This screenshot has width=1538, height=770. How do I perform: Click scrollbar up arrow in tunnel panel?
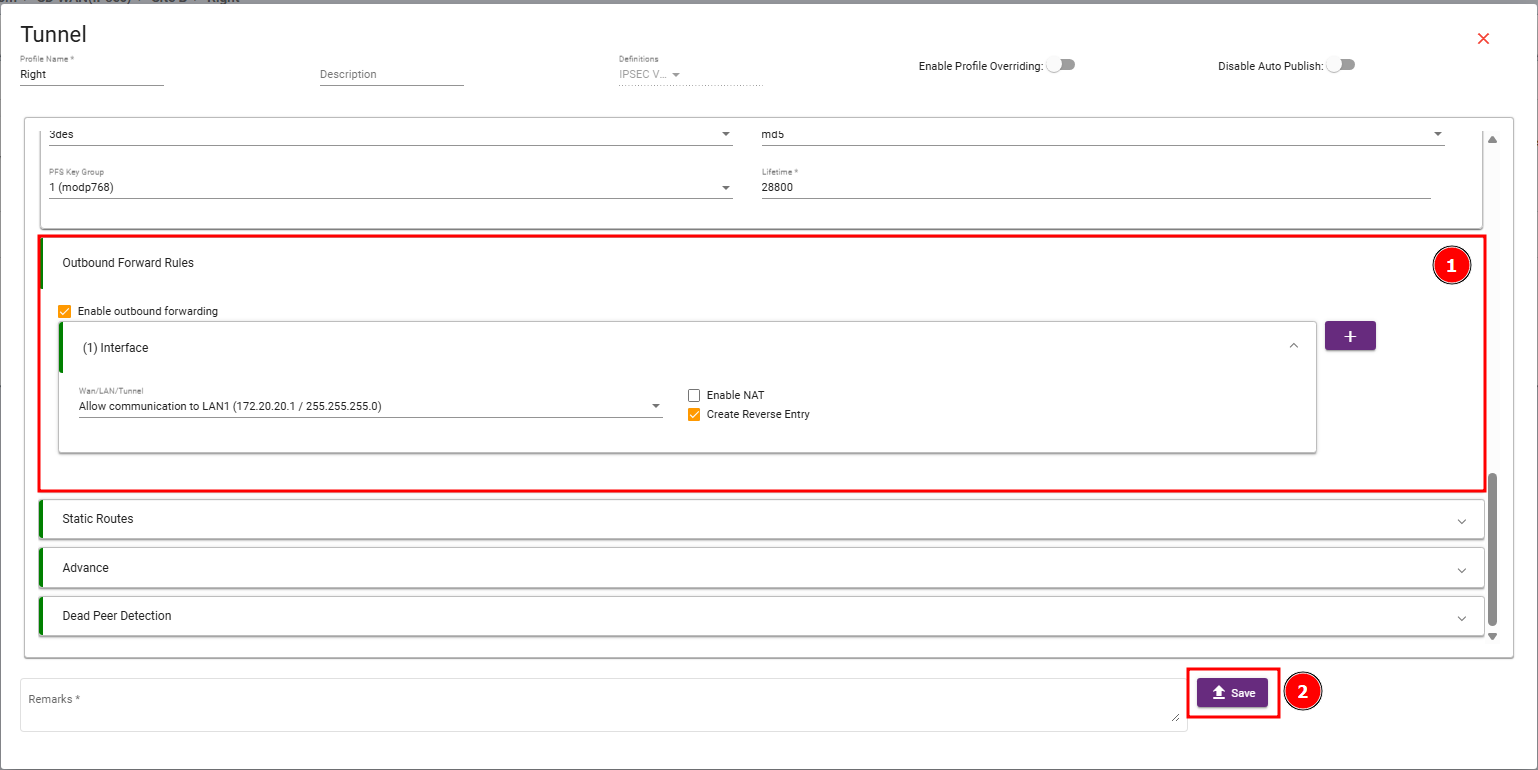(1493, 139)
